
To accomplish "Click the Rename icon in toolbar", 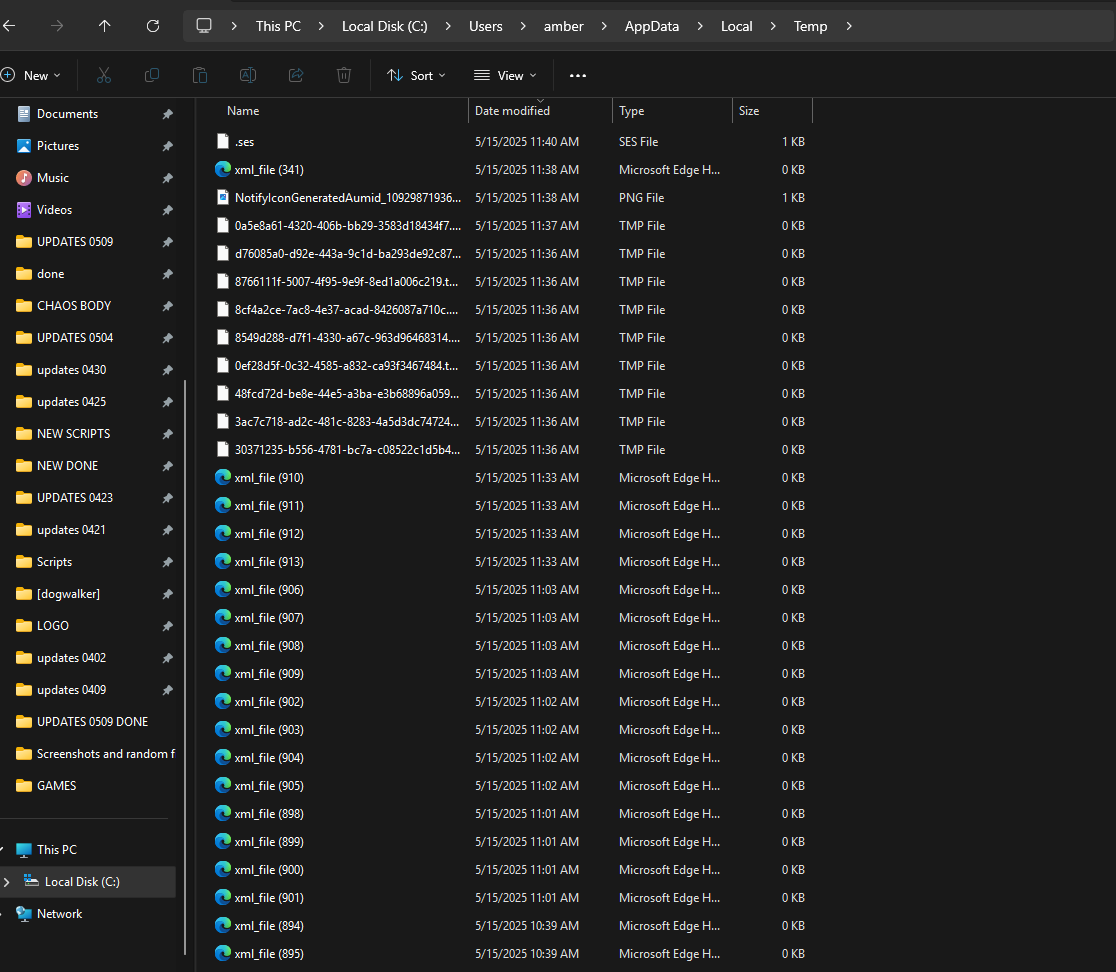I will click(x=248, y=75).
